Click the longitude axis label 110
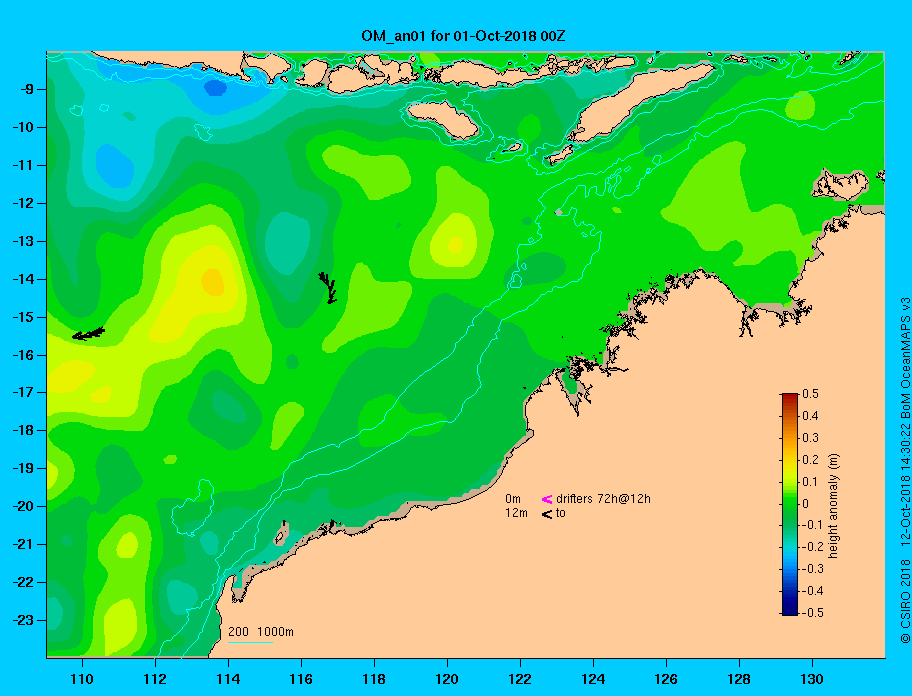 pyautogui.click(x=82, y=679)
